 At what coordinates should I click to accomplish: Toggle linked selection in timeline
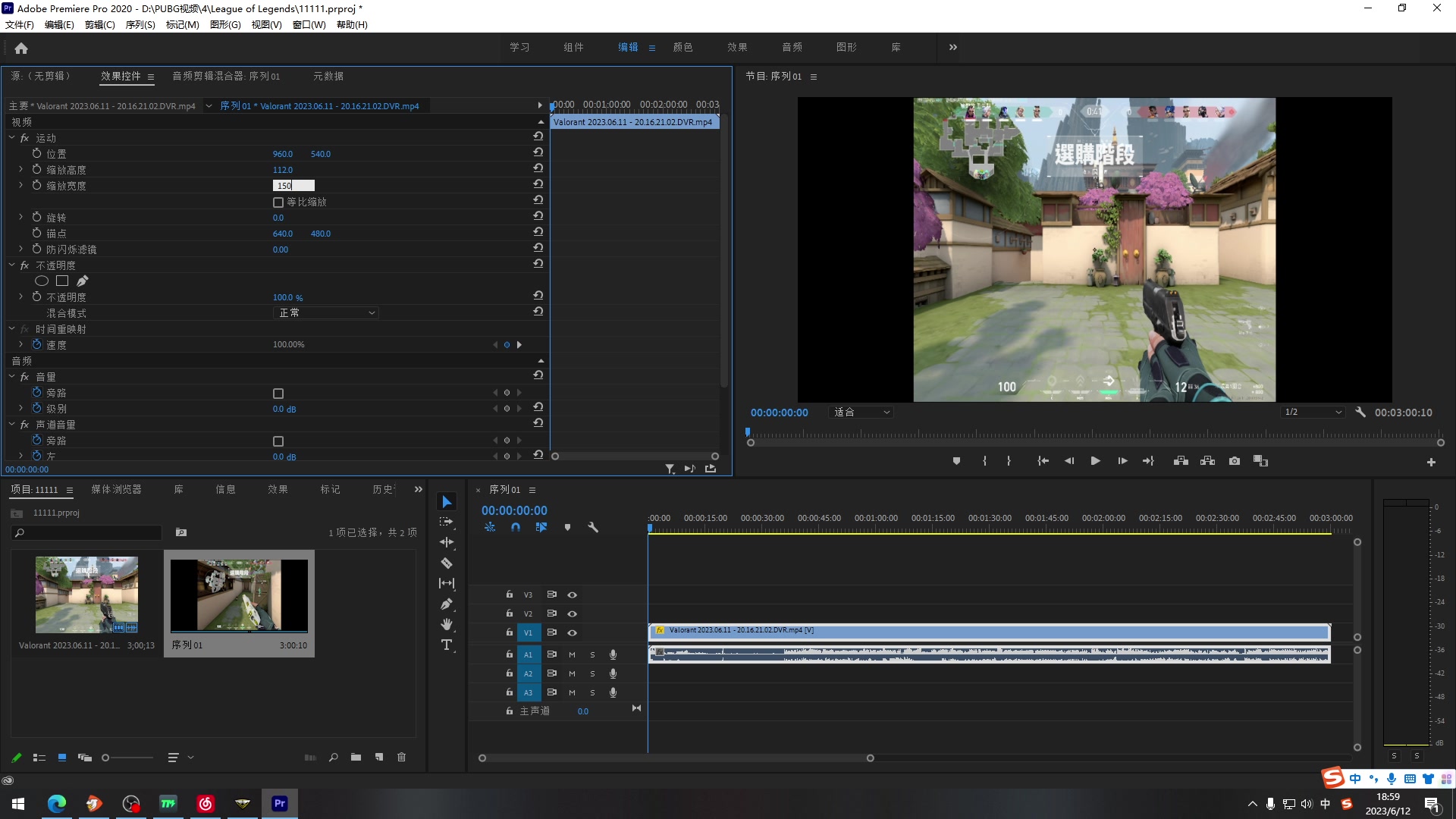pos(541,527)
